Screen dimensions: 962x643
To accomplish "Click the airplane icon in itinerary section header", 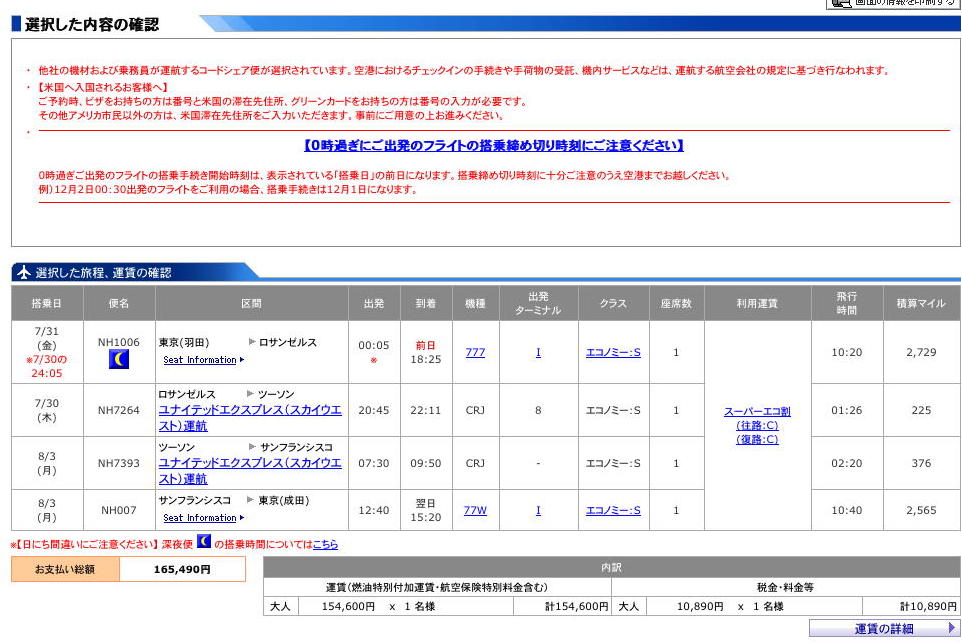I will pyautogui.click(x=23, y=272).
